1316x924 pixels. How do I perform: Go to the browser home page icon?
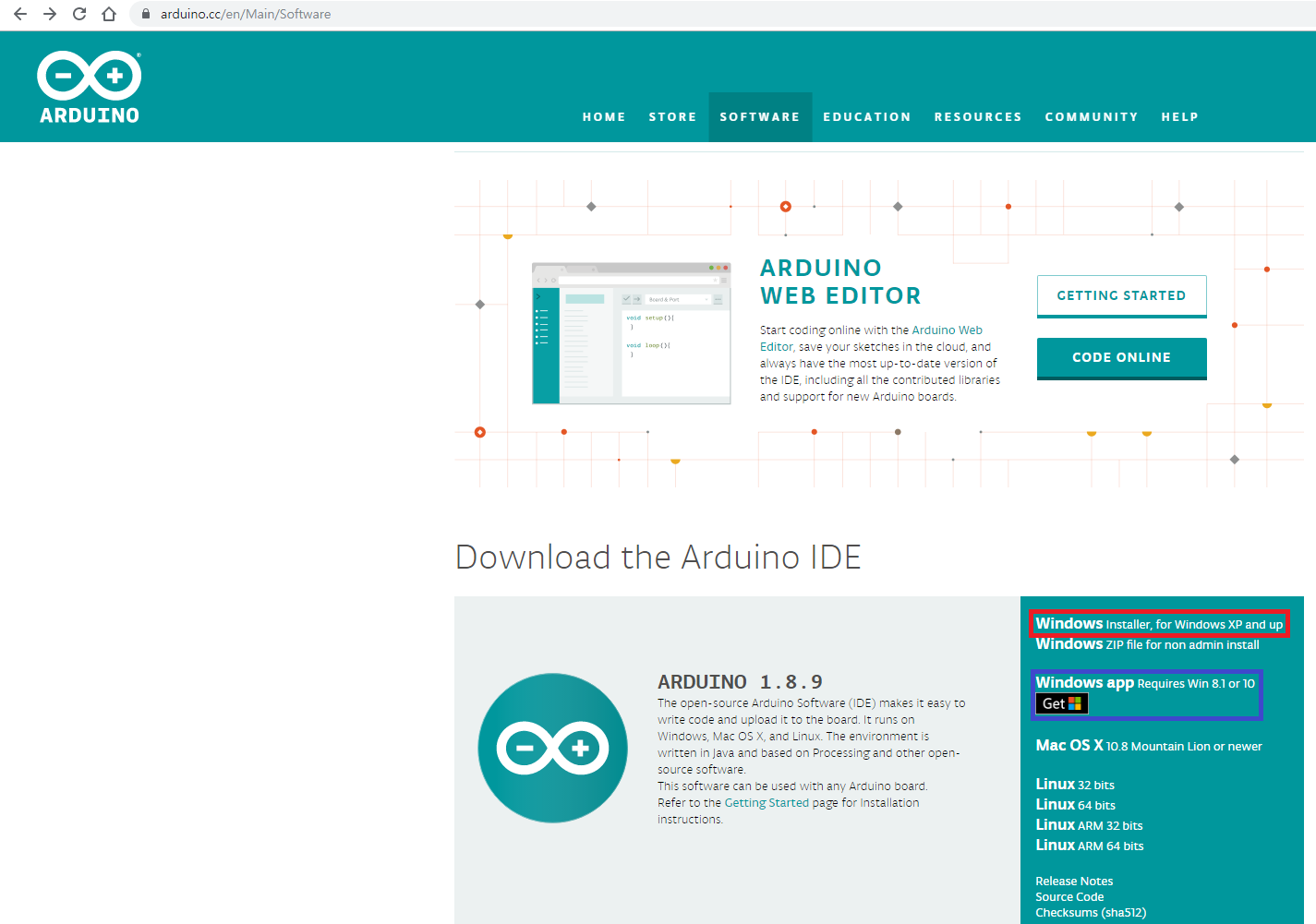(x=109, y=14)
